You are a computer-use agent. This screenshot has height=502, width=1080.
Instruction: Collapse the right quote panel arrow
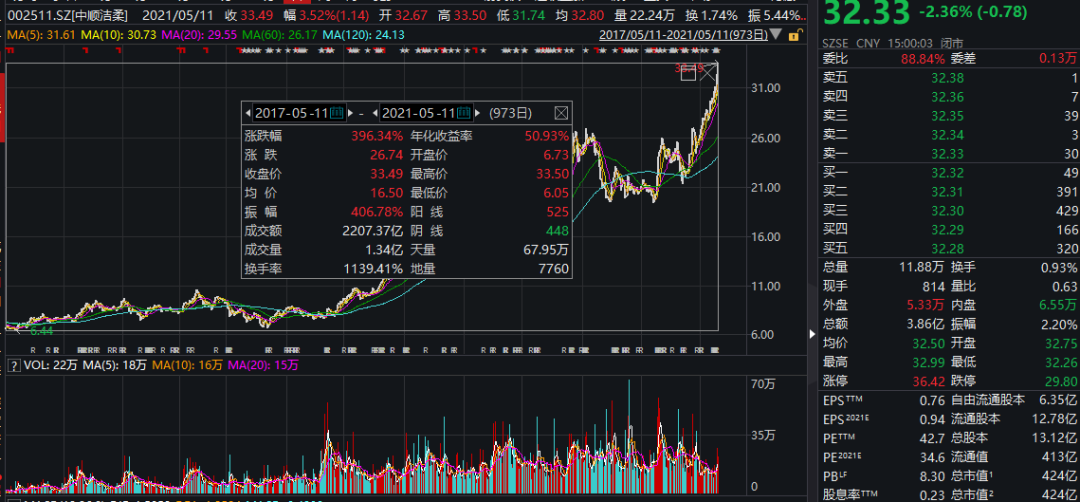pos(810,334)
